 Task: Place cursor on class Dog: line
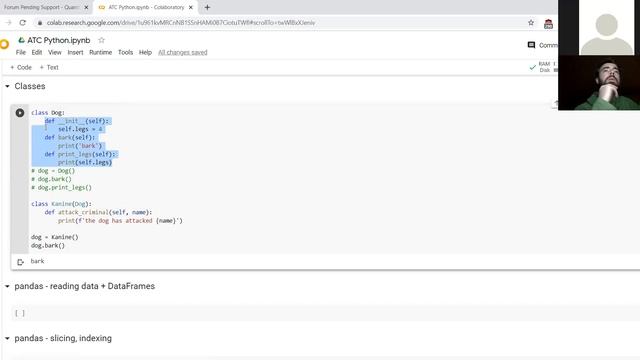(x=48, y=113)
